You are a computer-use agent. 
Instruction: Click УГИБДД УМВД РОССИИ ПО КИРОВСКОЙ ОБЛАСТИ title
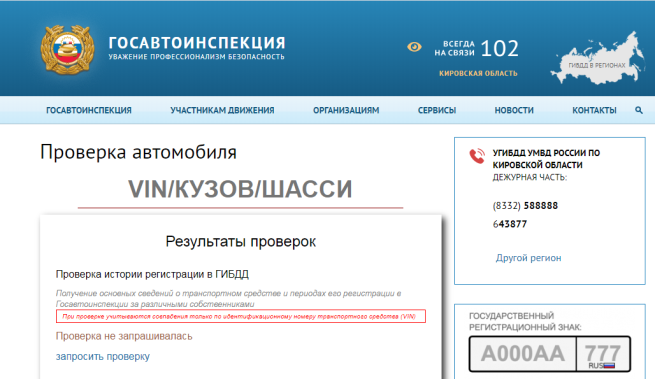click(546, 159)
